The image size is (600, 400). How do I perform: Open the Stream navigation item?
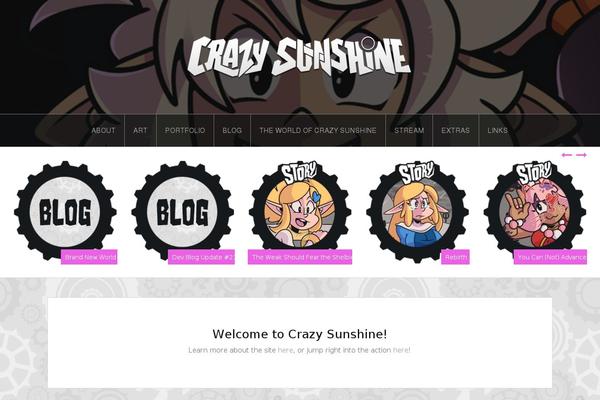[409, 130]
